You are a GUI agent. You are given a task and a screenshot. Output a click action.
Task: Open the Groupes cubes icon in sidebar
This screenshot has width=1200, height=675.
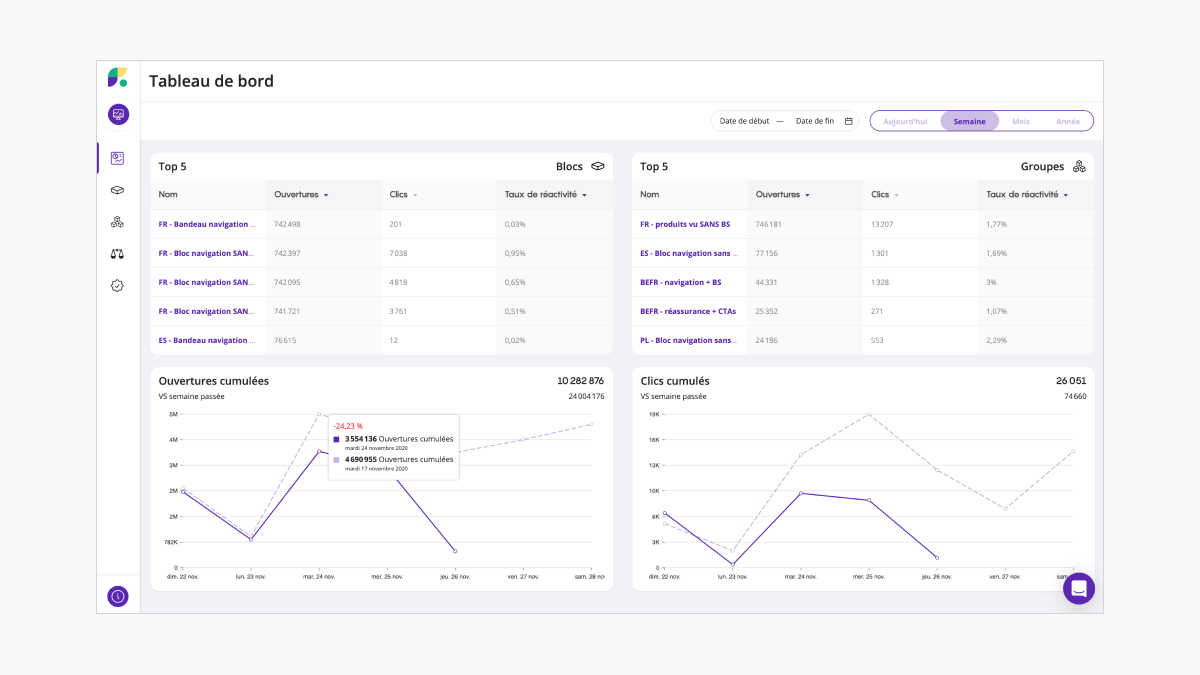pos(117,222)
